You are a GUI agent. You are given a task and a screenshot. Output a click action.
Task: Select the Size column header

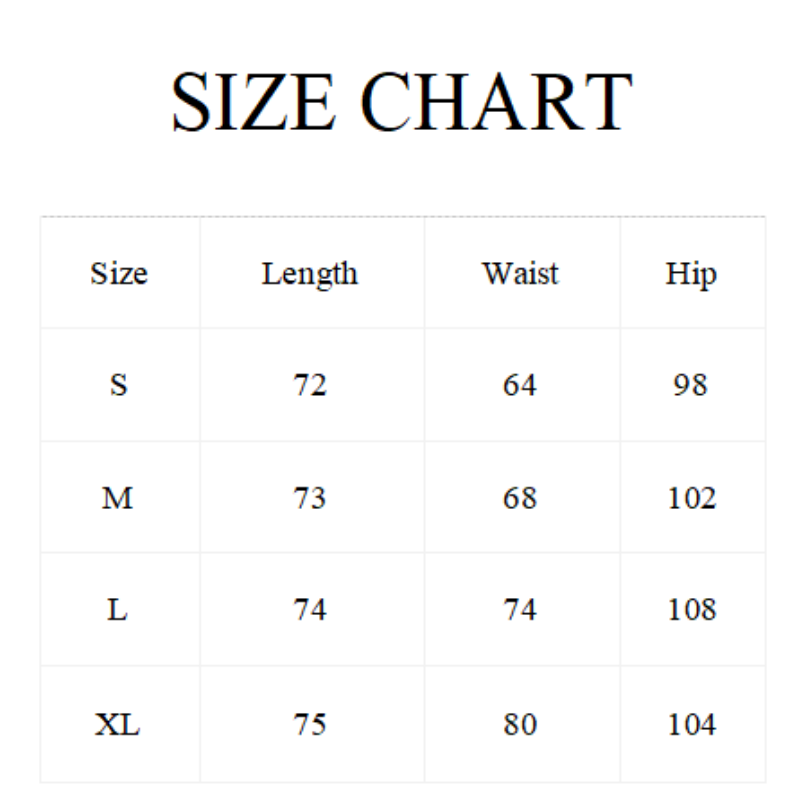click(118, 273)
